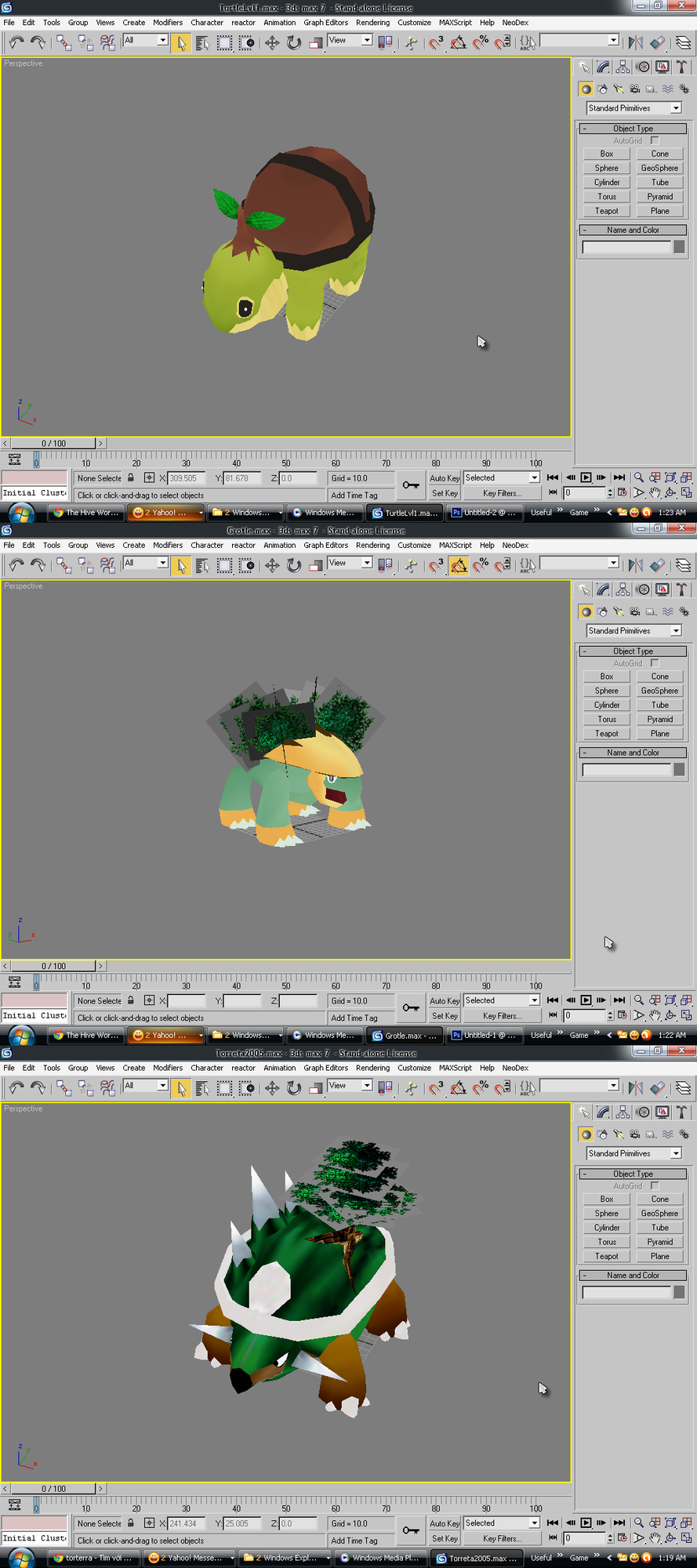Click Set Key button in Grotle.max
697x1568 pixels.
point(445,1016)
